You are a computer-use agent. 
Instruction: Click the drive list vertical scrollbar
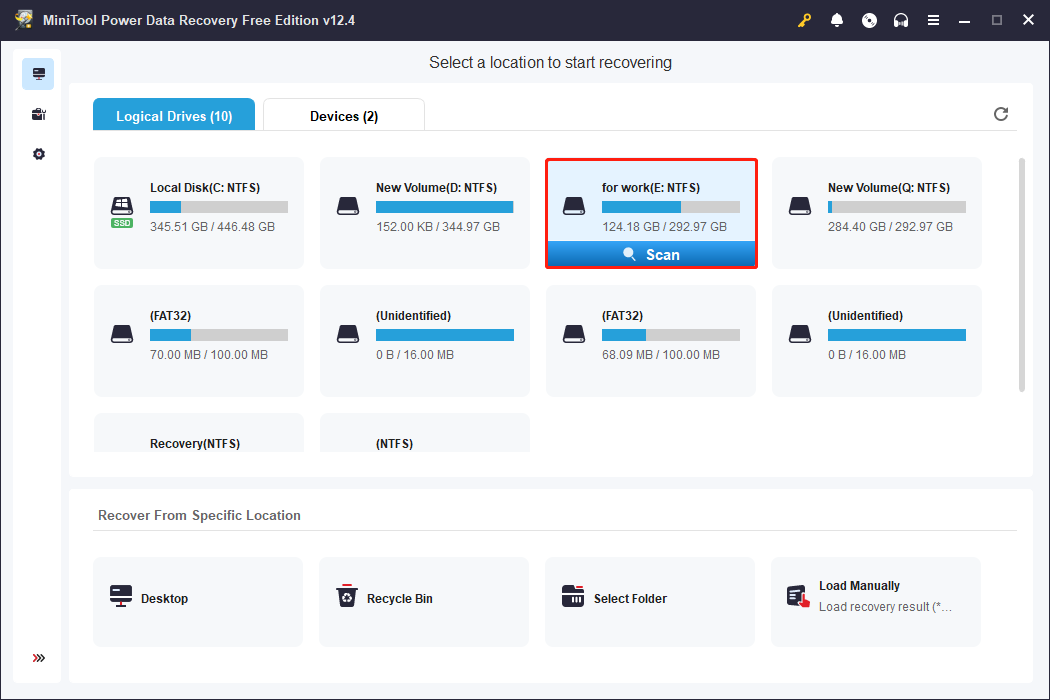[x=1021, y=275]
